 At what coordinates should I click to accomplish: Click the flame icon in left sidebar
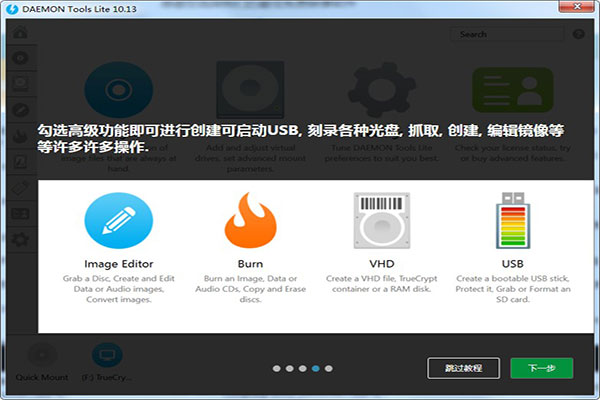[19, 135]
